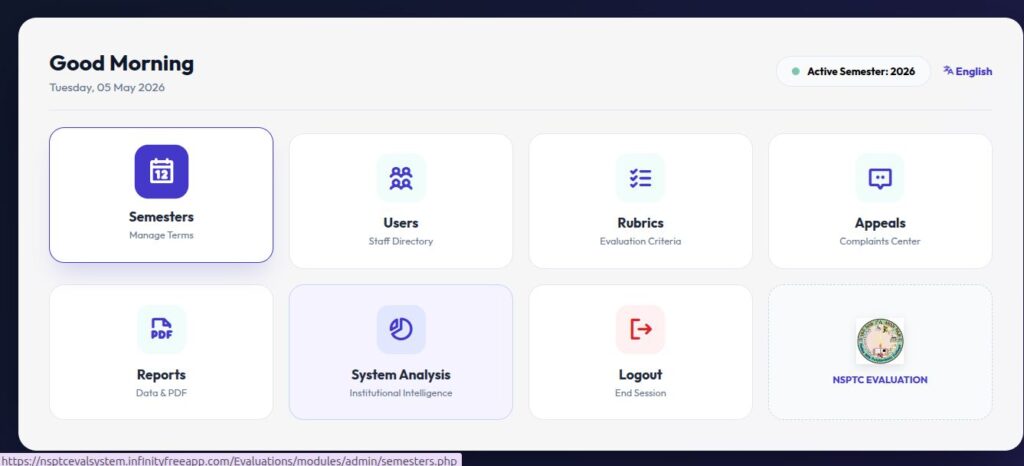This screenshot has width=1024, height=466.
Task: Click the NSPTC school seal logo
Action: coord(880,341)
